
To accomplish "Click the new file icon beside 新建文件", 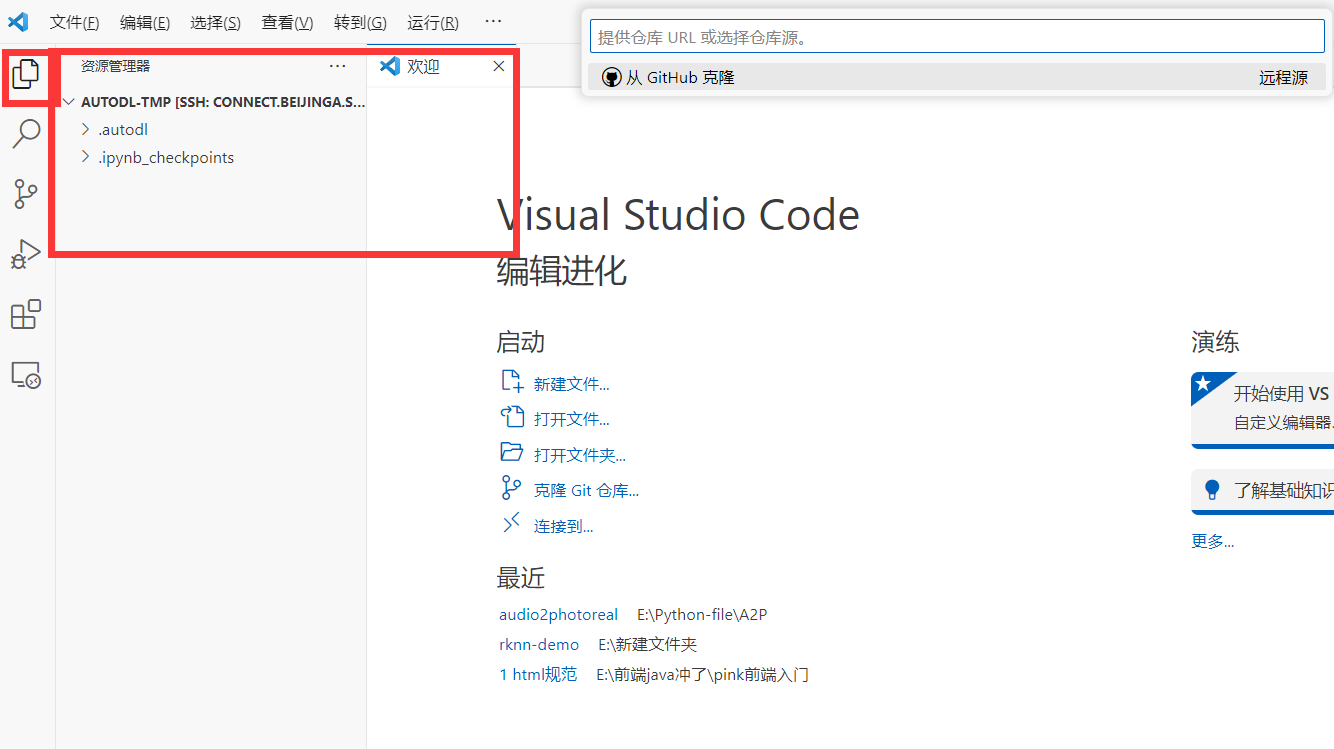I will (x=511, y=382).
